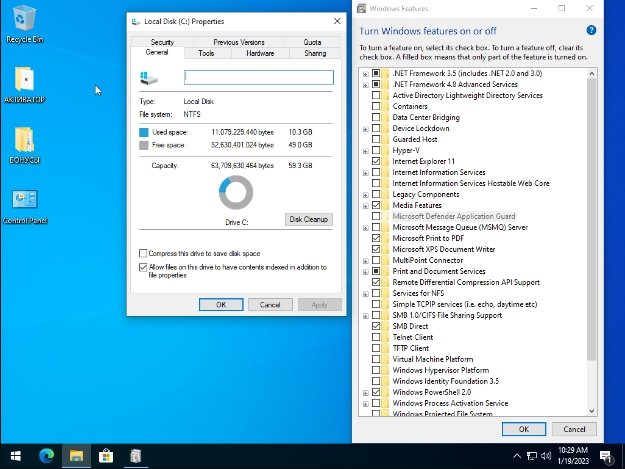Open the volume tray icon
Image resolution: width=625 pixels, height=469 pixels.
[x=546, y=456]
